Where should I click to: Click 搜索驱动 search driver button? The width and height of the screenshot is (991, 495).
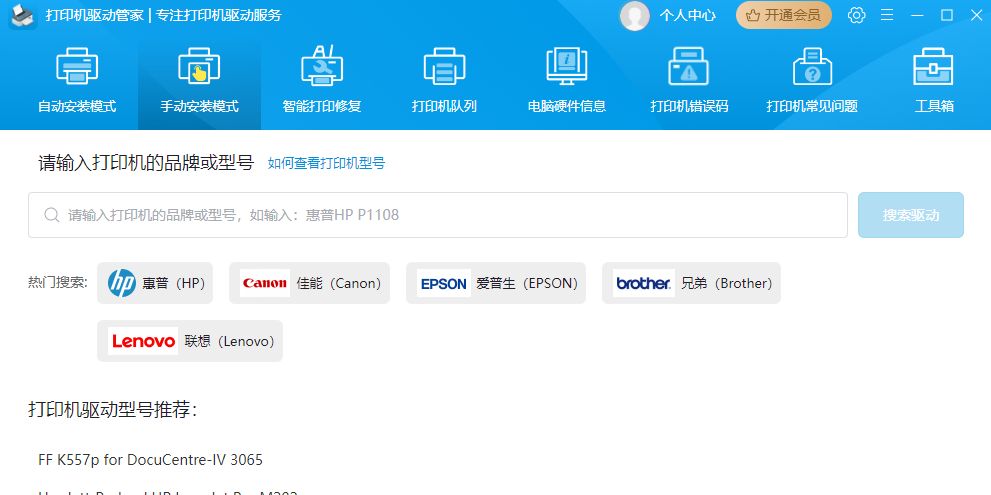[910, 215]
